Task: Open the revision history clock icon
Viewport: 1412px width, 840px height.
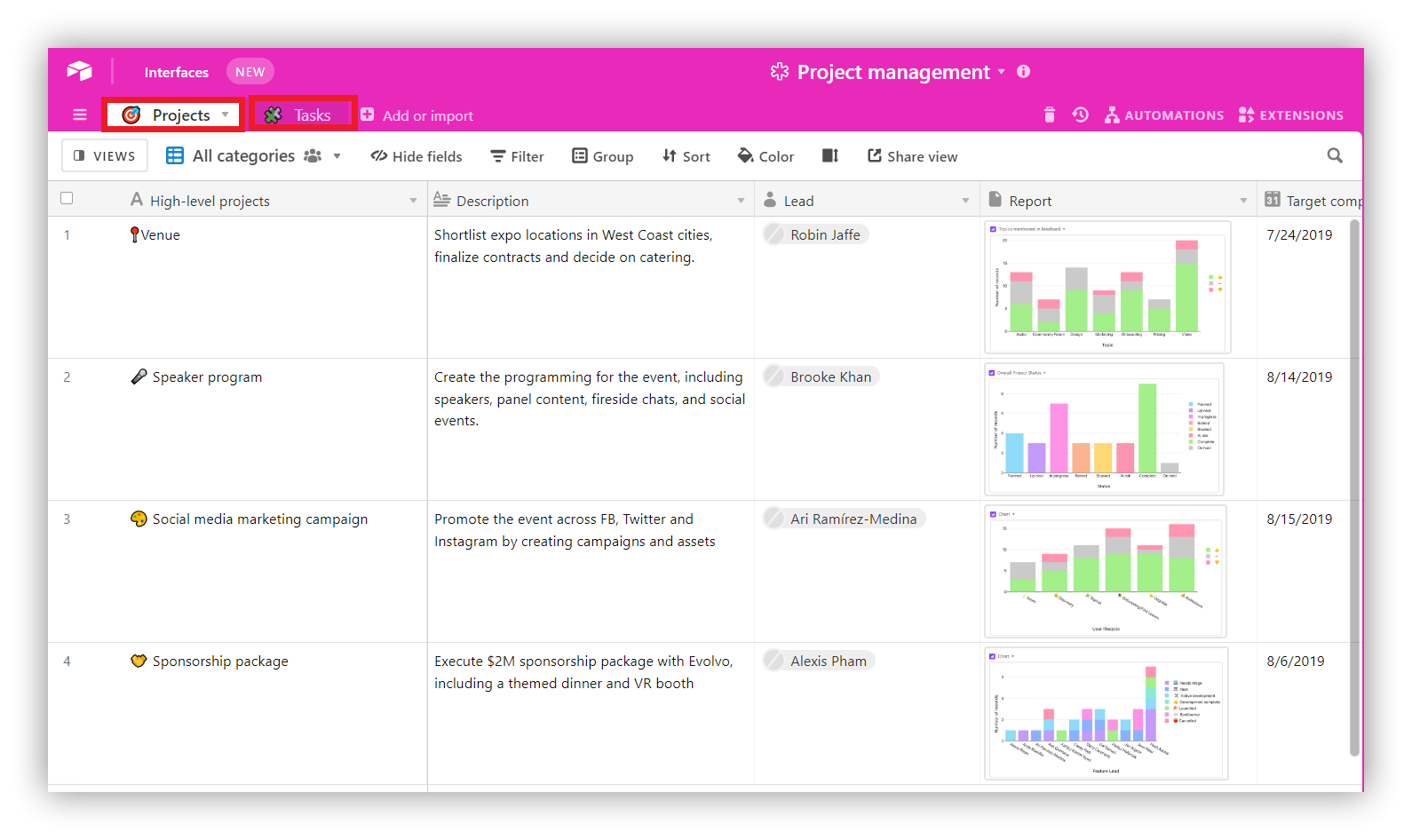Action: click(1080, 115)
